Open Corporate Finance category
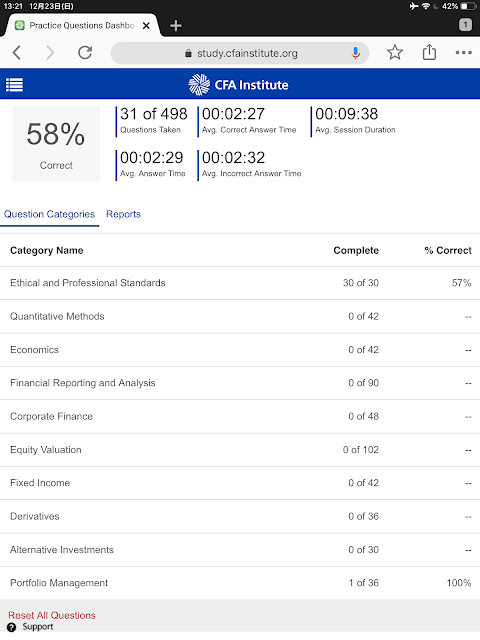480x640 pixels. pyautogui.click(x=240, y=416)
